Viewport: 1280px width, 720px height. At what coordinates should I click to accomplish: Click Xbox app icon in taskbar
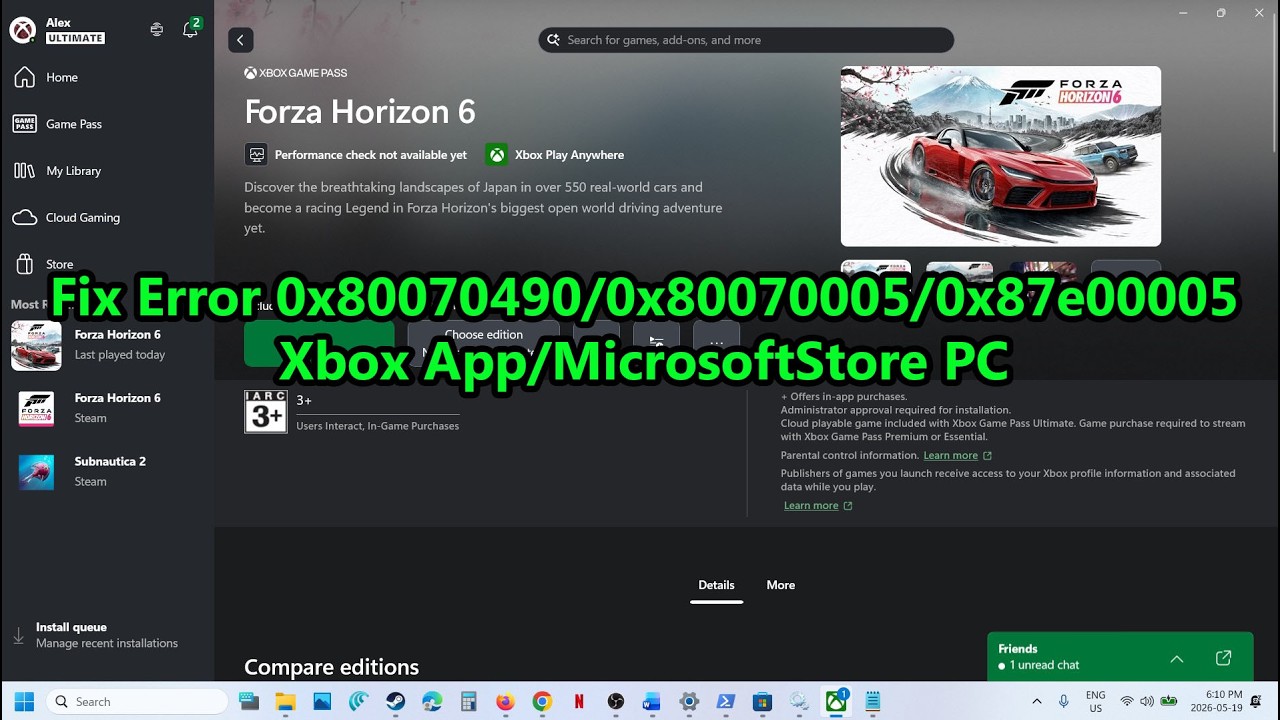coord(836,702)
